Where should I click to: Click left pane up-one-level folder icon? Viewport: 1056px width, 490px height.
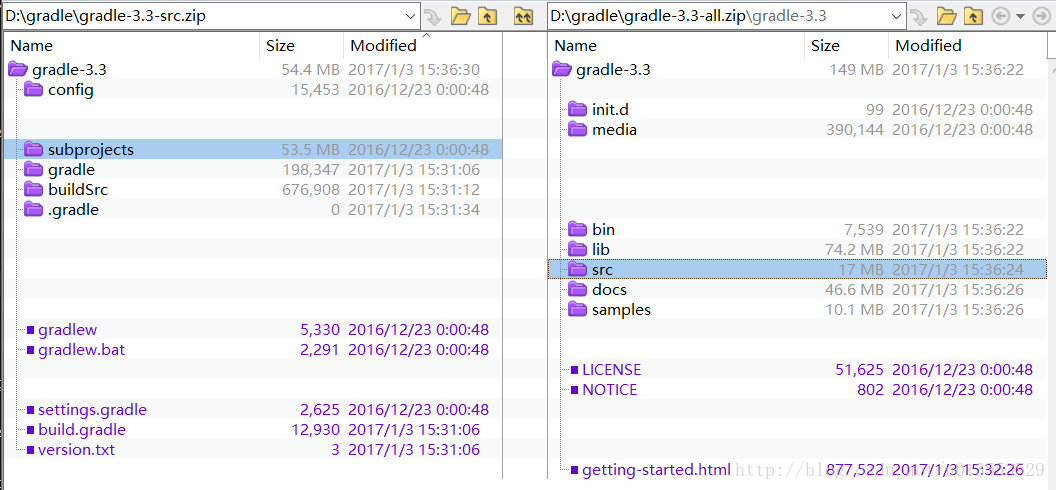click(488, 16)
